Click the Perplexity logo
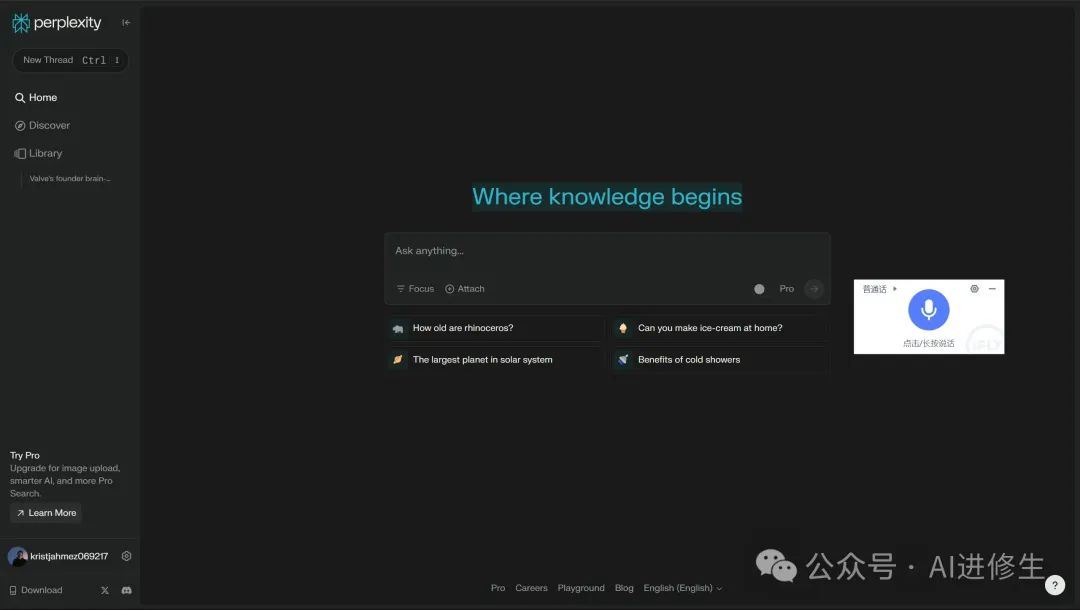Viewport: 1080px width, 610px height. [56, 23]
